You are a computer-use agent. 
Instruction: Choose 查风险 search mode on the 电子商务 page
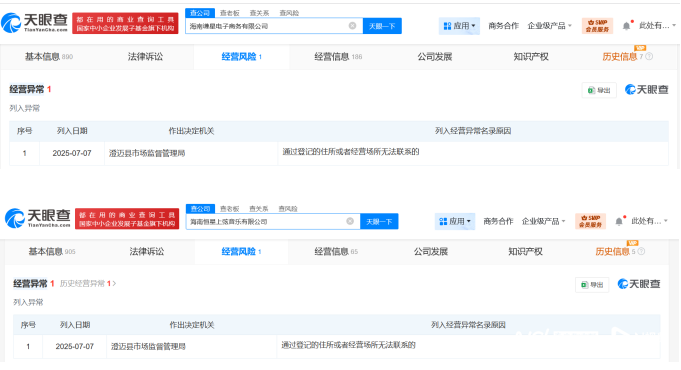(289, 13)
